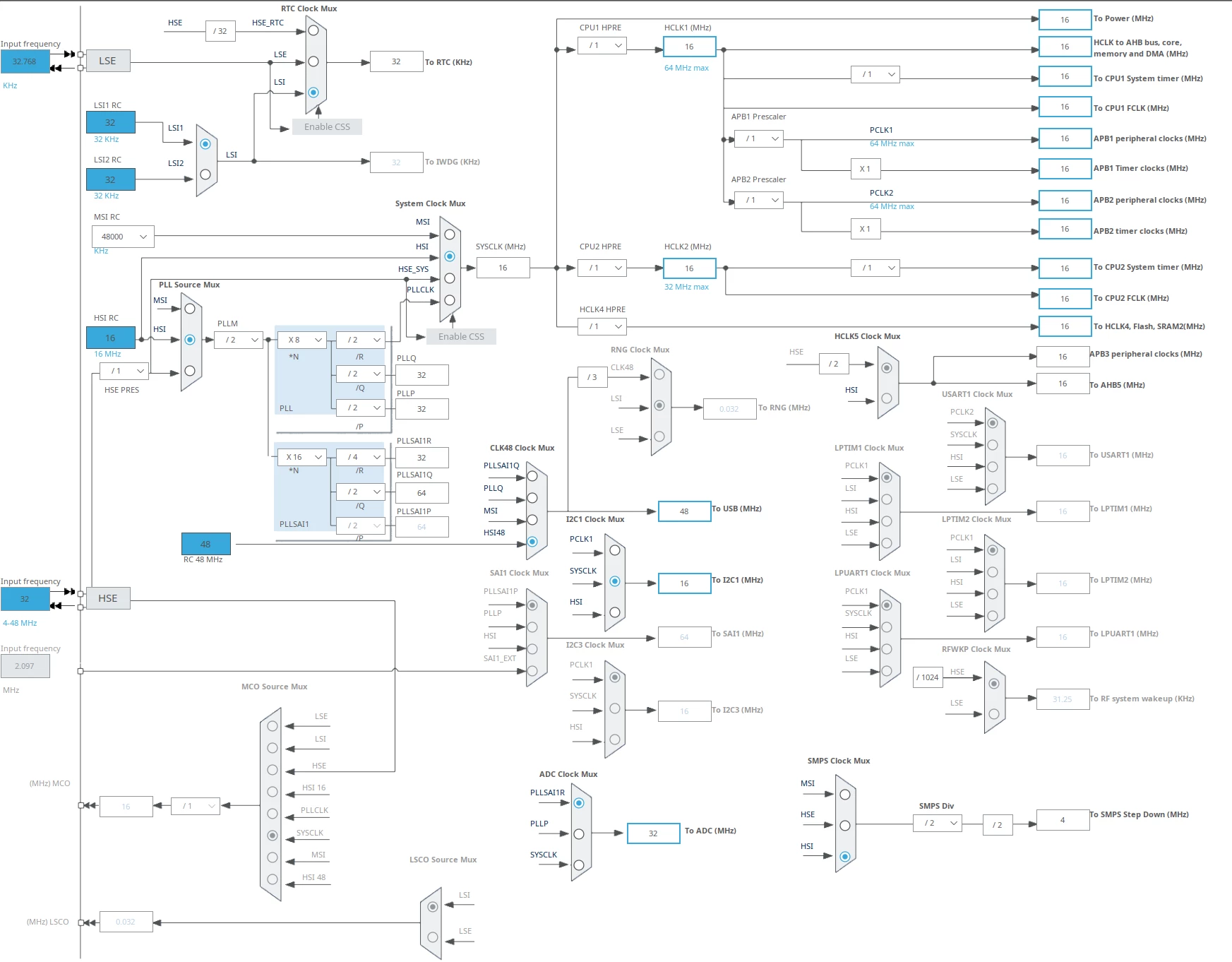This screenshot has width=1232, height=962.
Task: Click Enable CSS under System Clock Mux
Action: [x=461, y=337]
